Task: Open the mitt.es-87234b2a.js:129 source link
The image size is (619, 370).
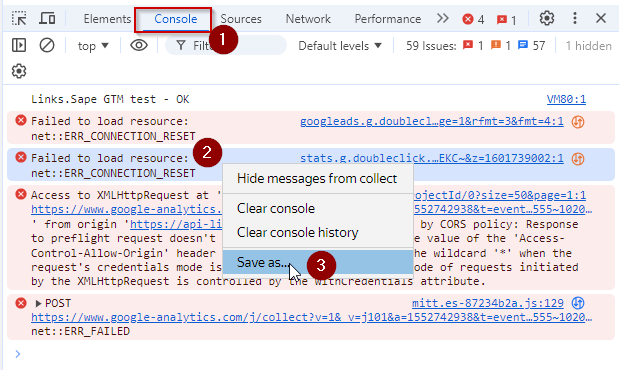Action: [488, 303]
